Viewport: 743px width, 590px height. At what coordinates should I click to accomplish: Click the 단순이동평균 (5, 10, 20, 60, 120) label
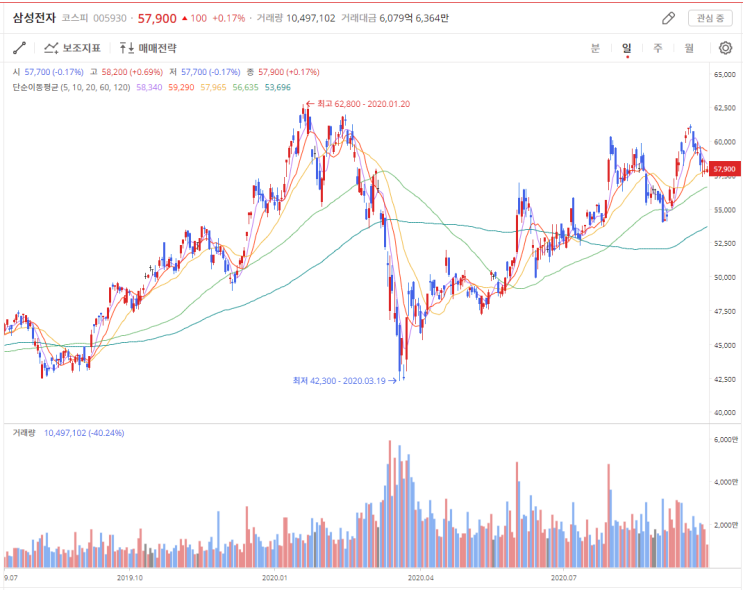click(71, 87)
